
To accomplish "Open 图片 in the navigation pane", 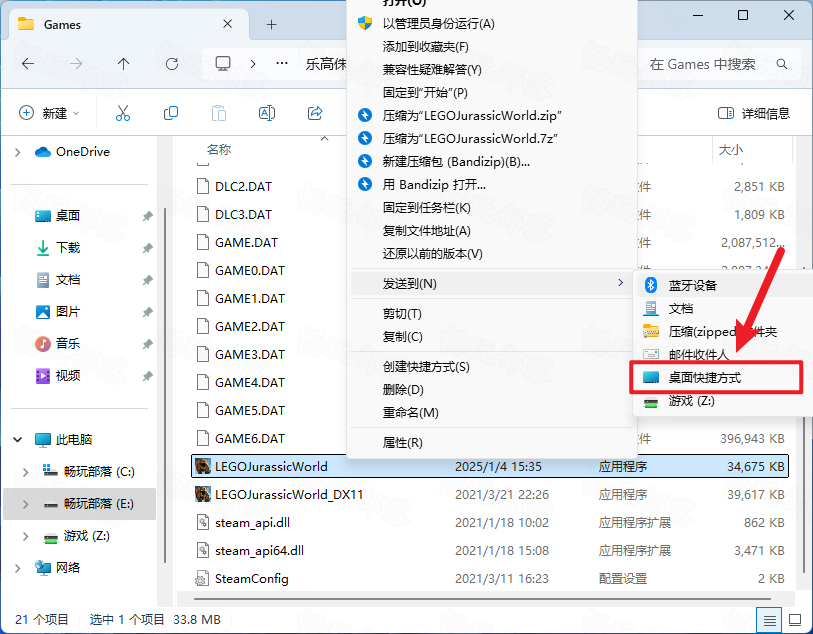I will point(68,312).
